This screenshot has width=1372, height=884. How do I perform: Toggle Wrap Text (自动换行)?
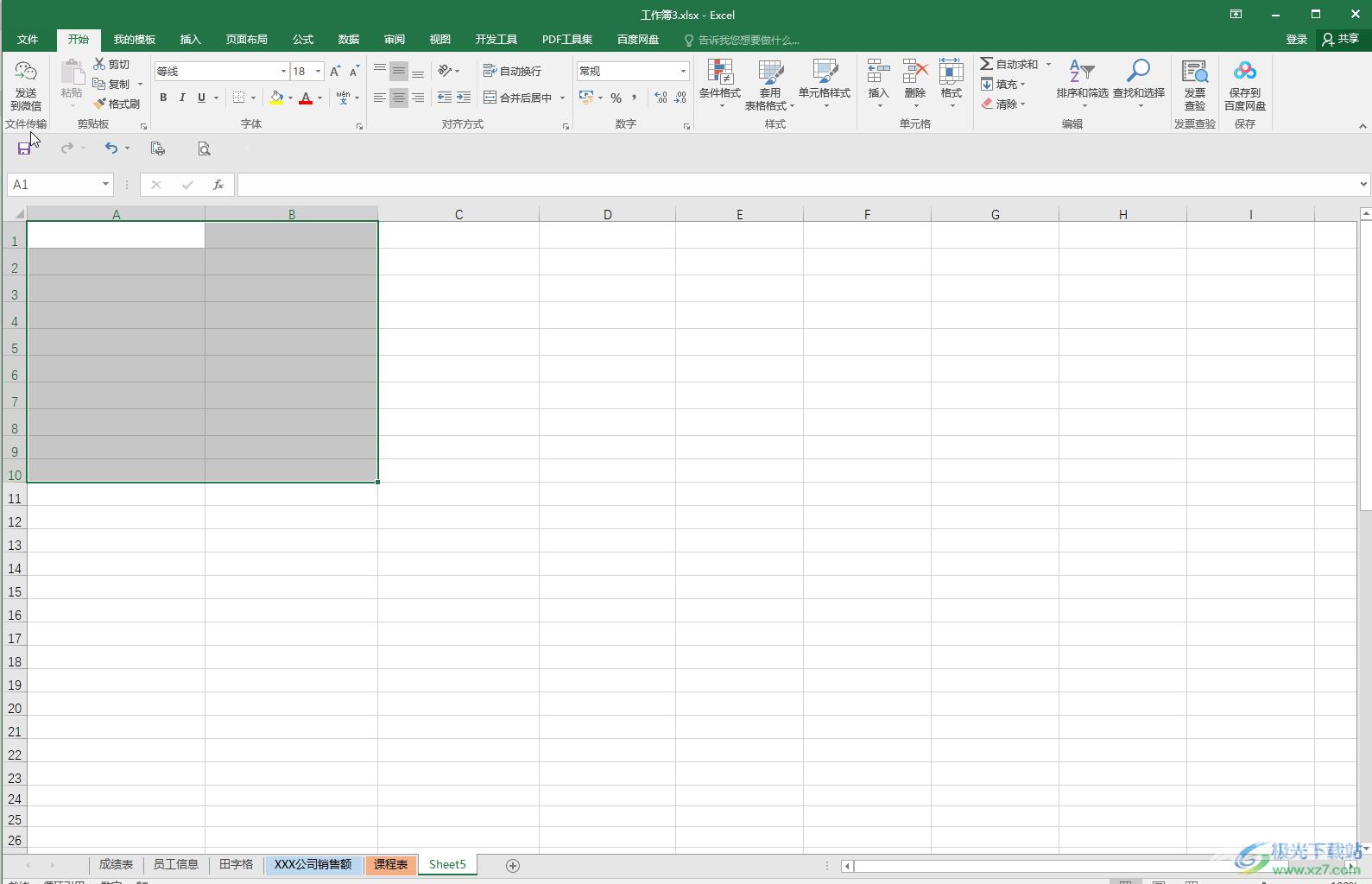[x=513, y=71]
